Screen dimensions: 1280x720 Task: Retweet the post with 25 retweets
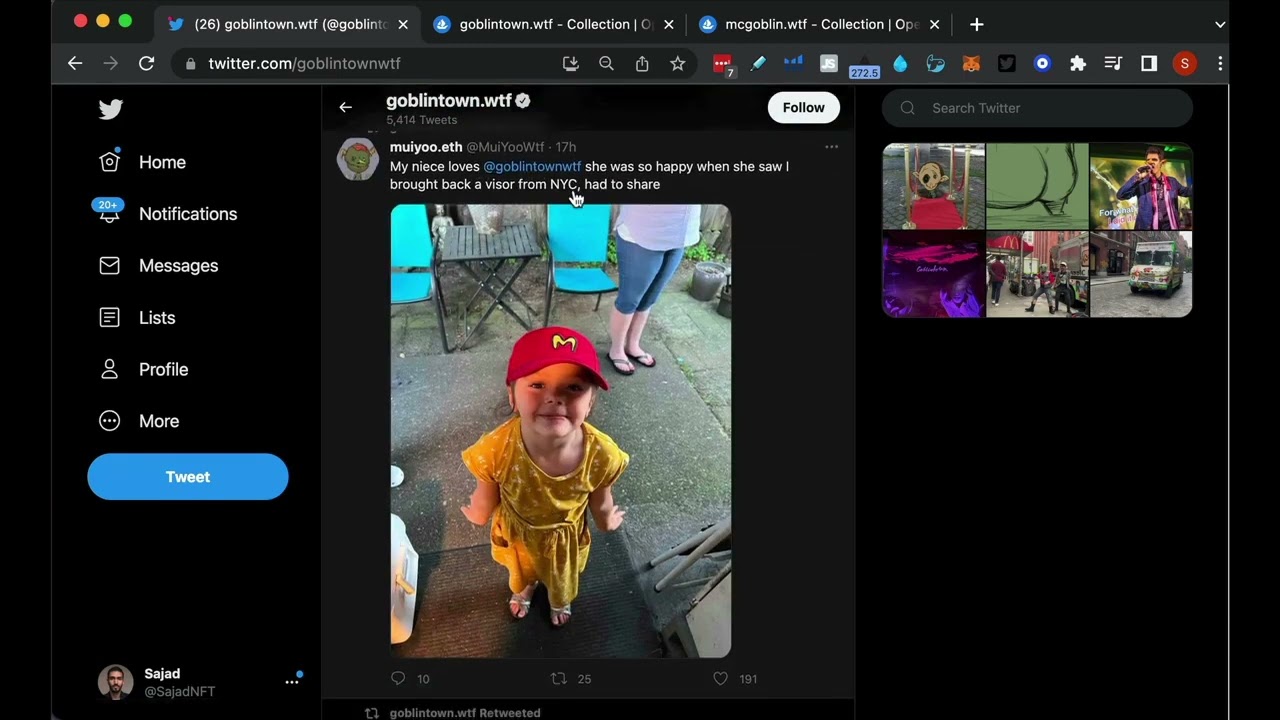[x=559, y=679]
